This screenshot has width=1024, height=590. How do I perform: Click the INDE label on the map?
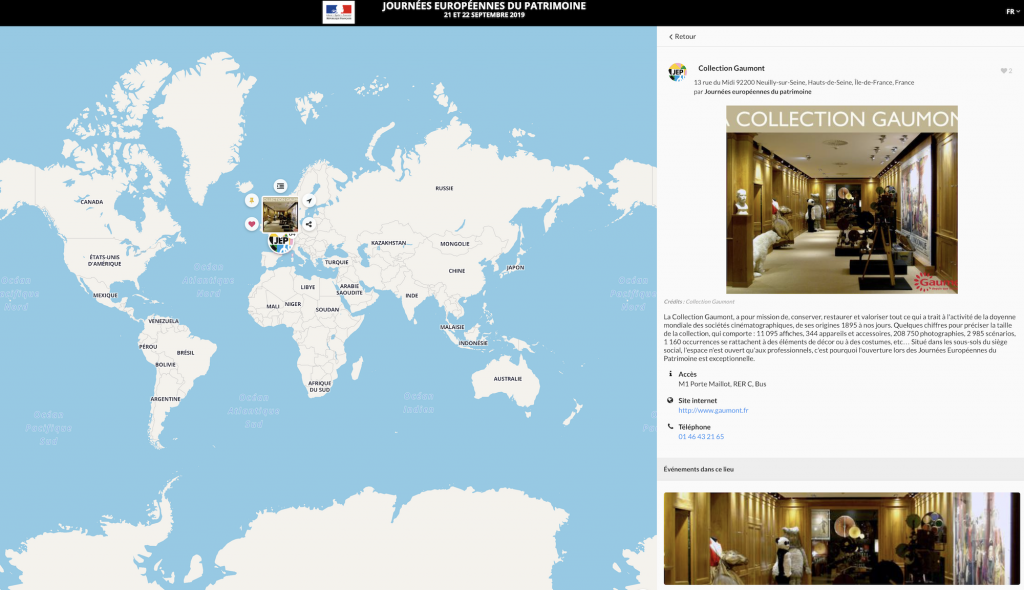pos(411,295)
